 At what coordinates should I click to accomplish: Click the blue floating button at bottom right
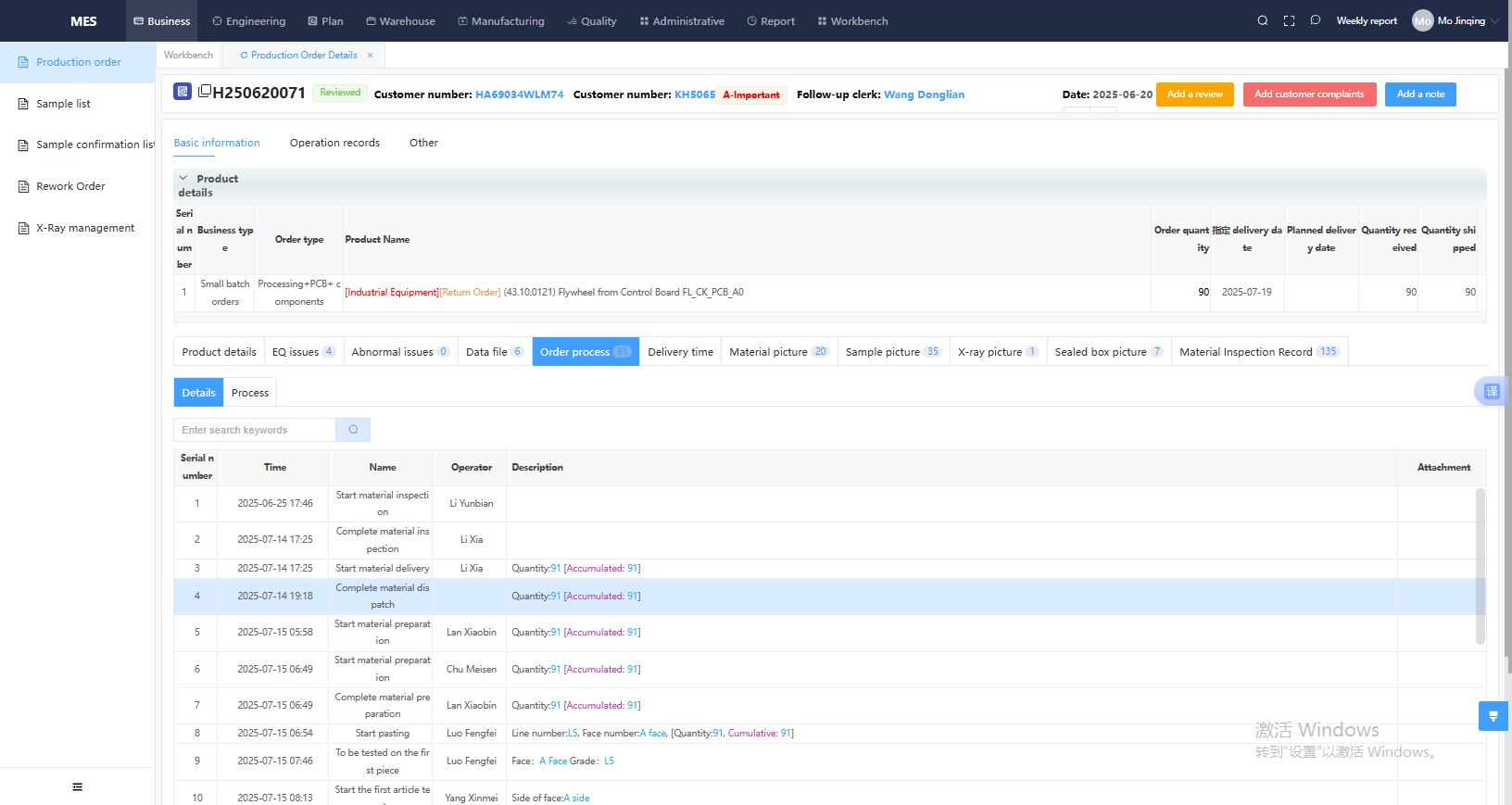point(1493,716)
